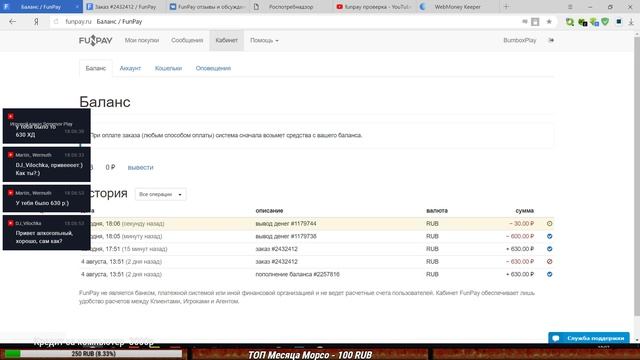This screenshot has height=360, width=640.
Task: Click red icon on the 'У тебя было 630 р' message
Action: click(x=11, y=193)
